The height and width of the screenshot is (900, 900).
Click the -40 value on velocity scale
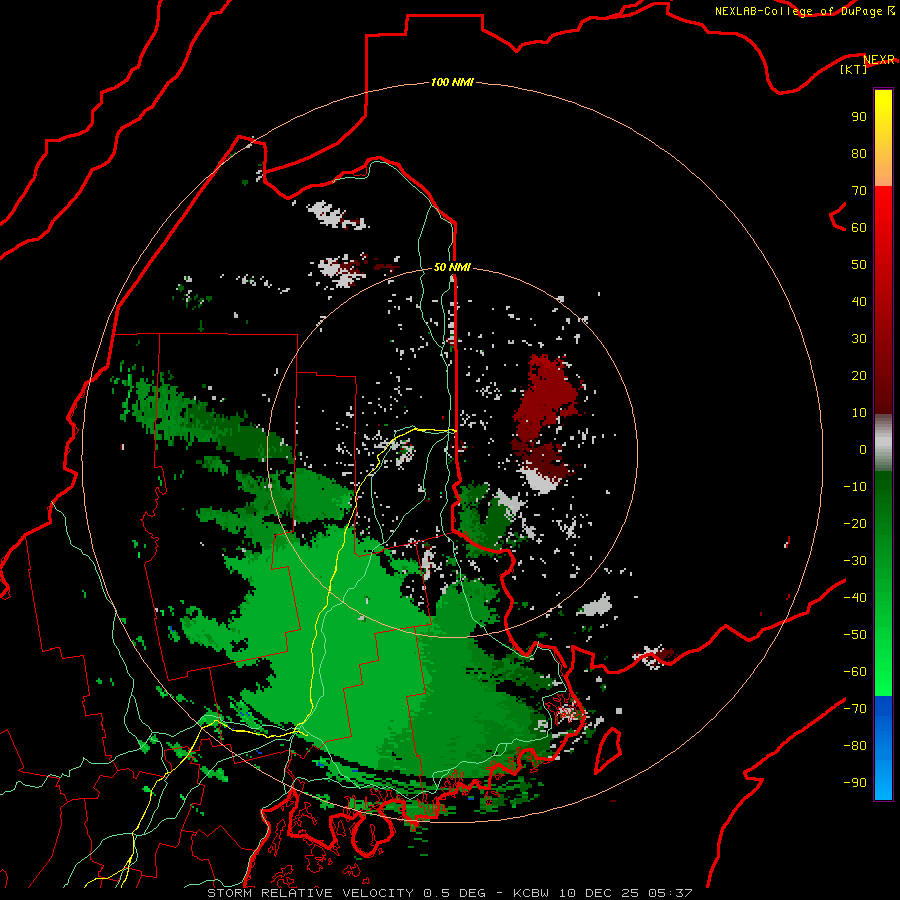(x=855, y=598)
